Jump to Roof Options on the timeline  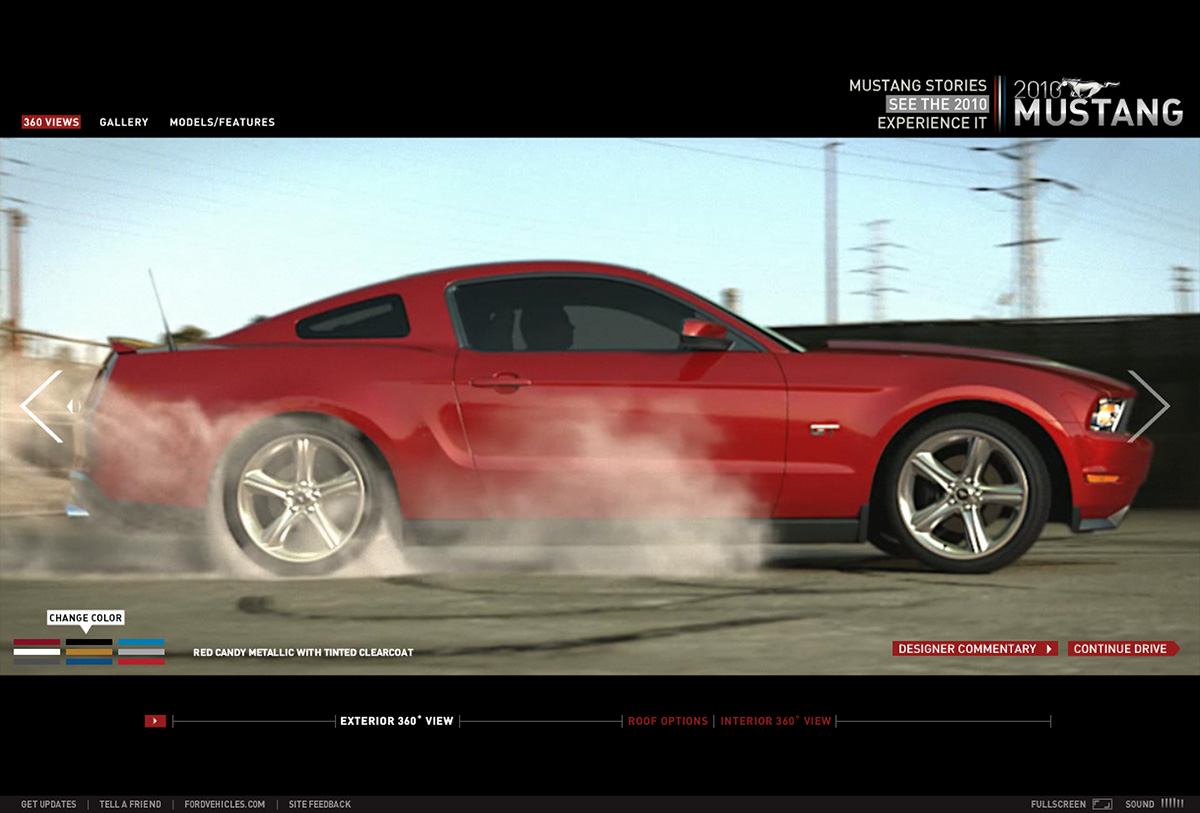click(668, 721)
